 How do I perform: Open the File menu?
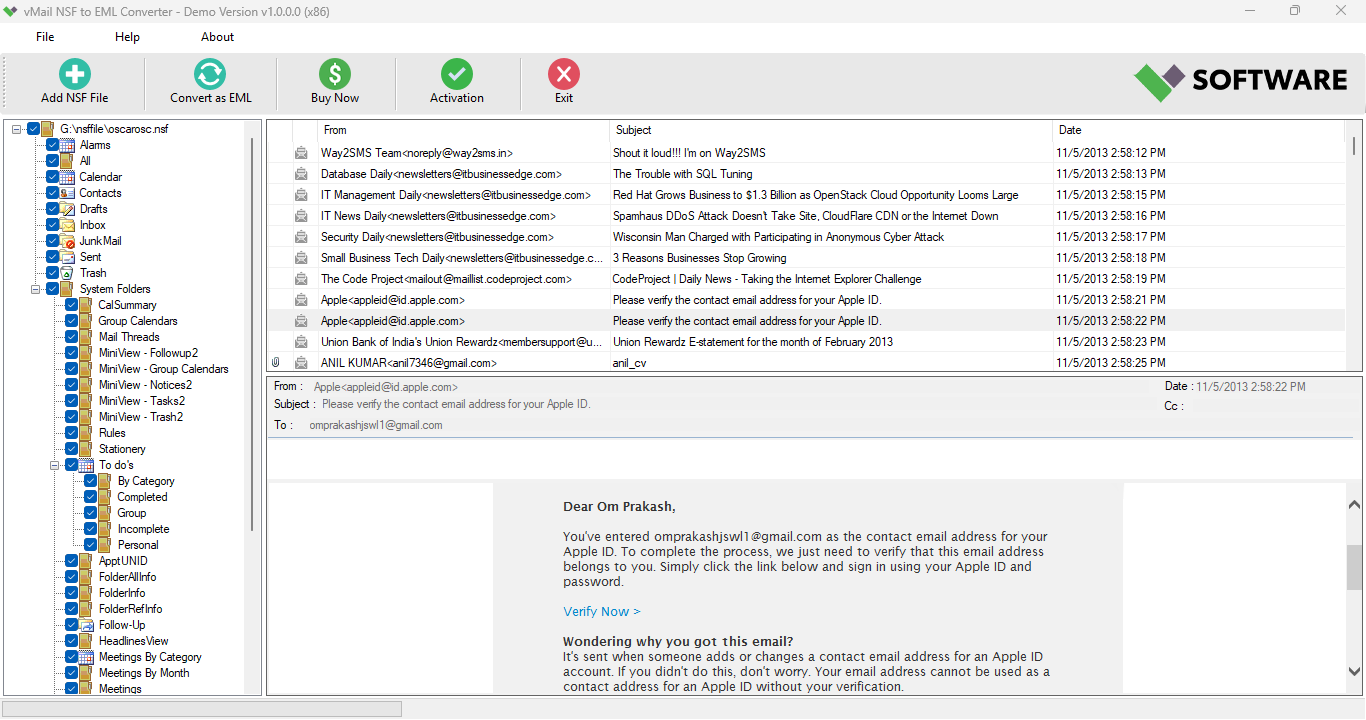pos(44,36)
